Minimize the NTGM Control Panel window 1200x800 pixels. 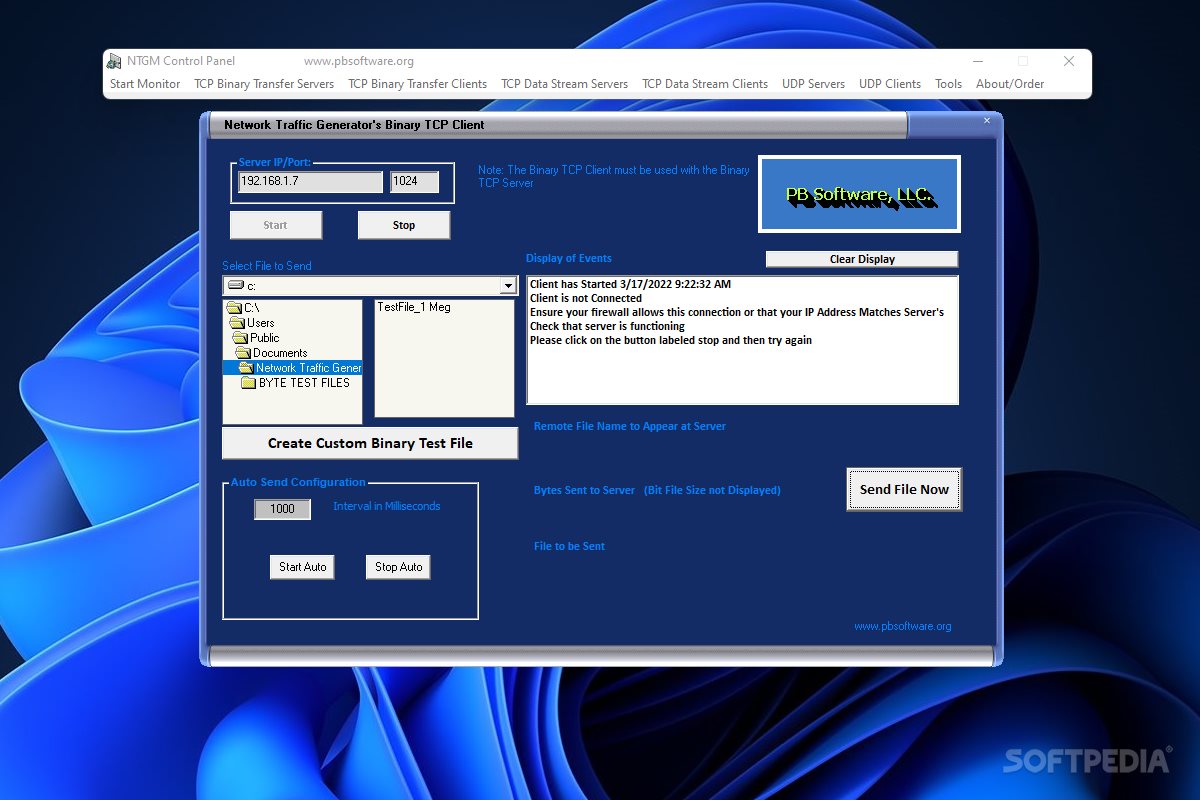[976, 61]
